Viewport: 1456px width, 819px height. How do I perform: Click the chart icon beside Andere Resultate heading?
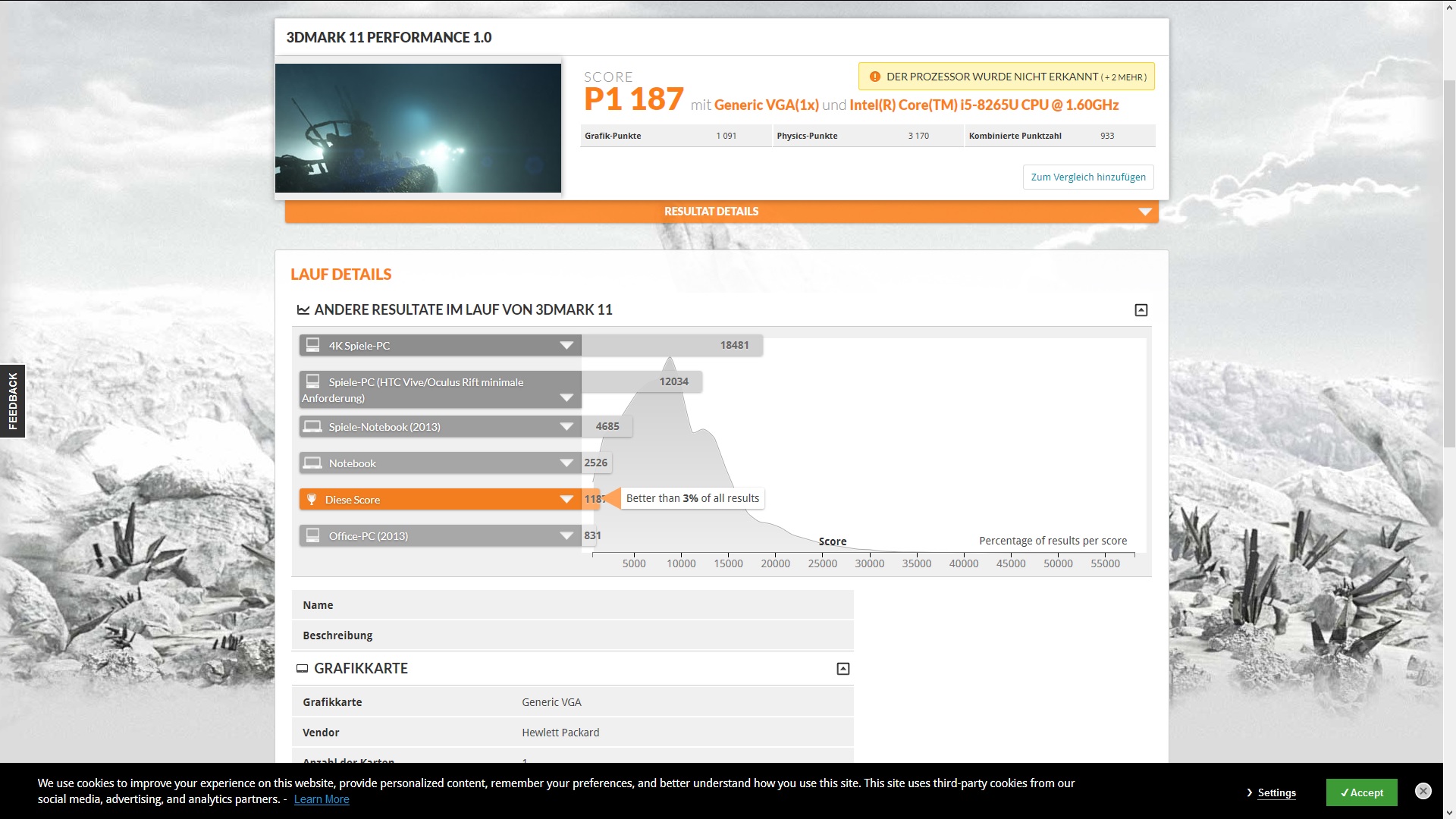tap(303, 309)
